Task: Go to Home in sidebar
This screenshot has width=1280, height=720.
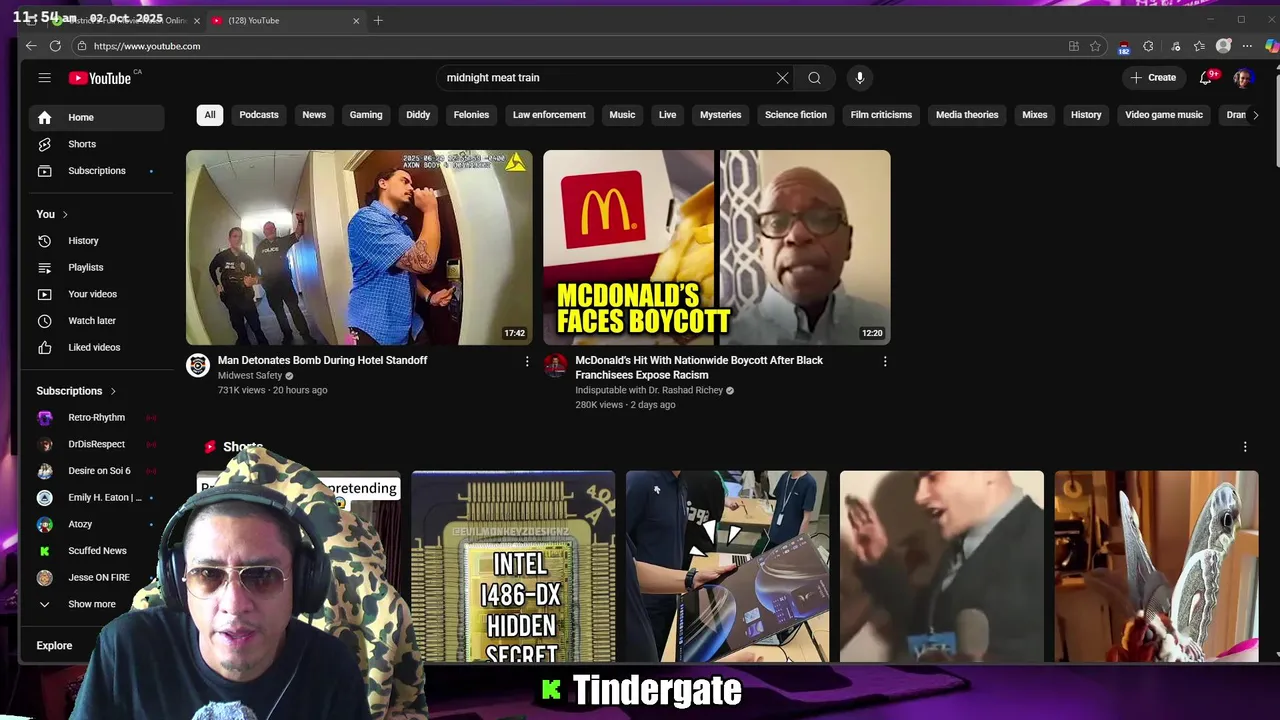Action: (x=96, y=117)
